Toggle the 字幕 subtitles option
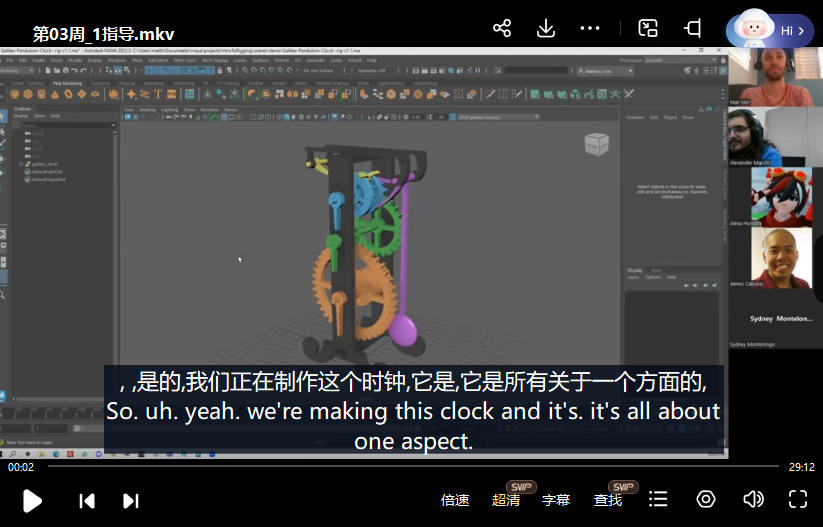The height and width of the screenshot is (527, 823). [x=556, y=500]
